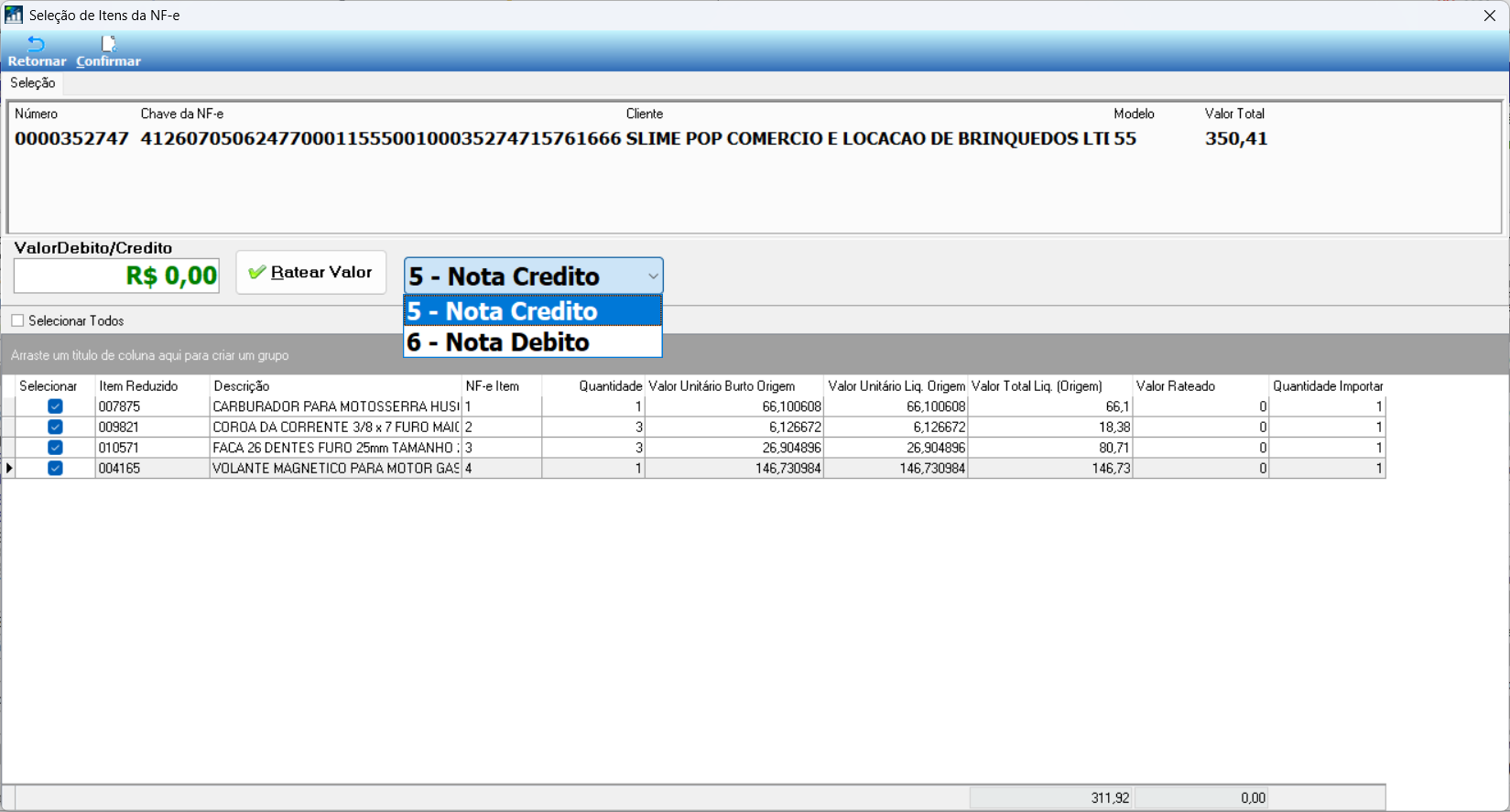Close the Seleção de Itens window
Image resolution: width=1510 pixels, height=812 pixels.
tap(1490, 16)
